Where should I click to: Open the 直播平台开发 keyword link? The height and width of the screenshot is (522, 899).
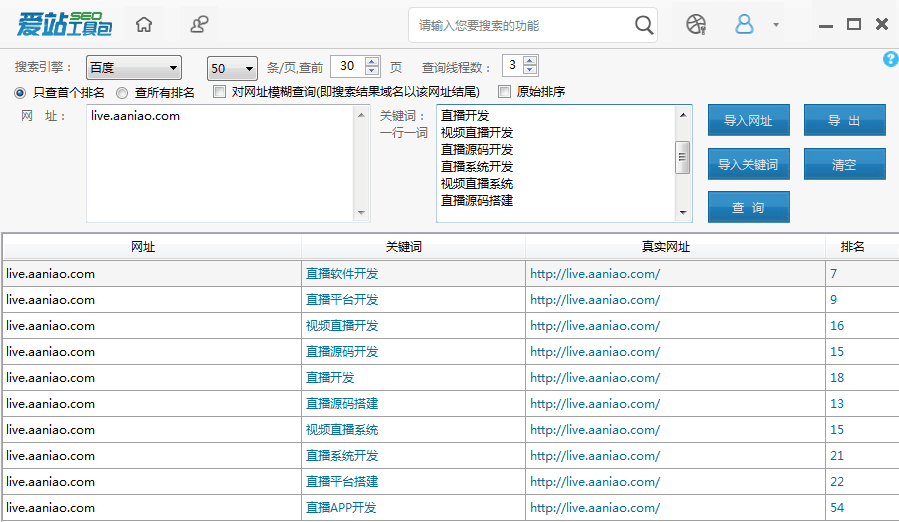pyautogui.click(x=342, y=299)
